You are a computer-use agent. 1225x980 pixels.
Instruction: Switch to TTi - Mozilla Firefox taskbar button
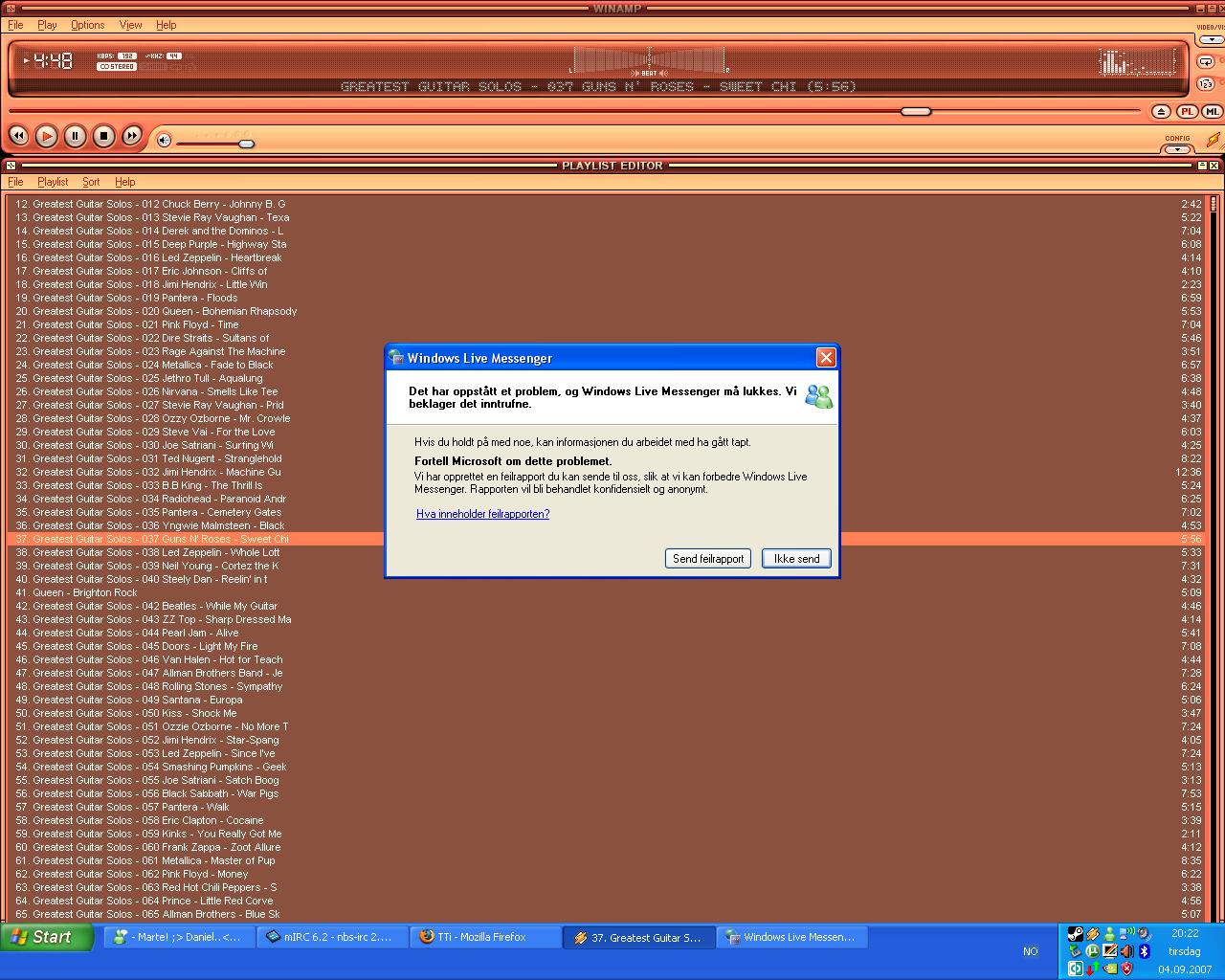click(x=485, y=937)
